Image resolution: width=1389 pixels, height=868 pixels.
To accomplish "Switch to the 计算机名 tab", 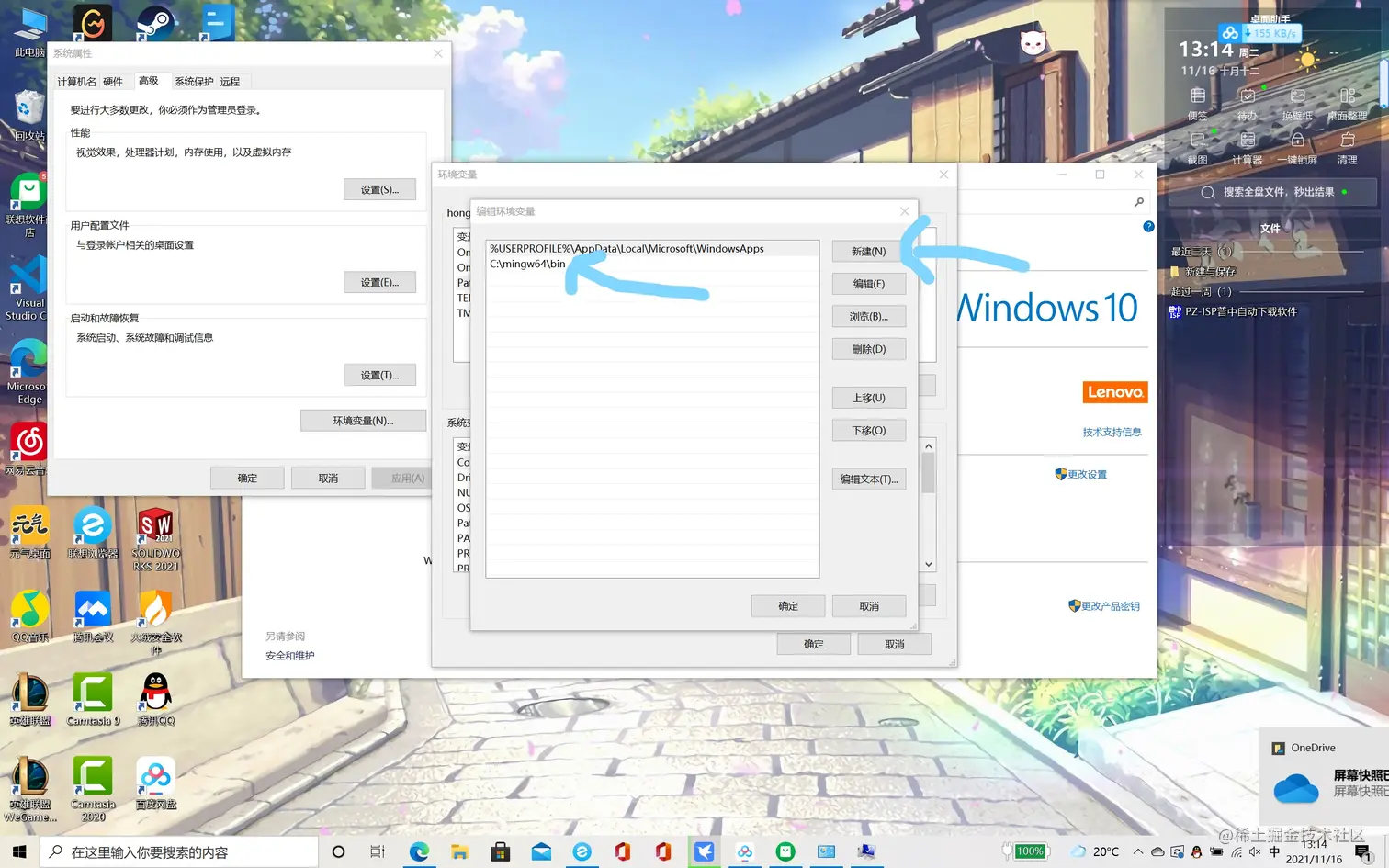I will (x=76, y=82).
